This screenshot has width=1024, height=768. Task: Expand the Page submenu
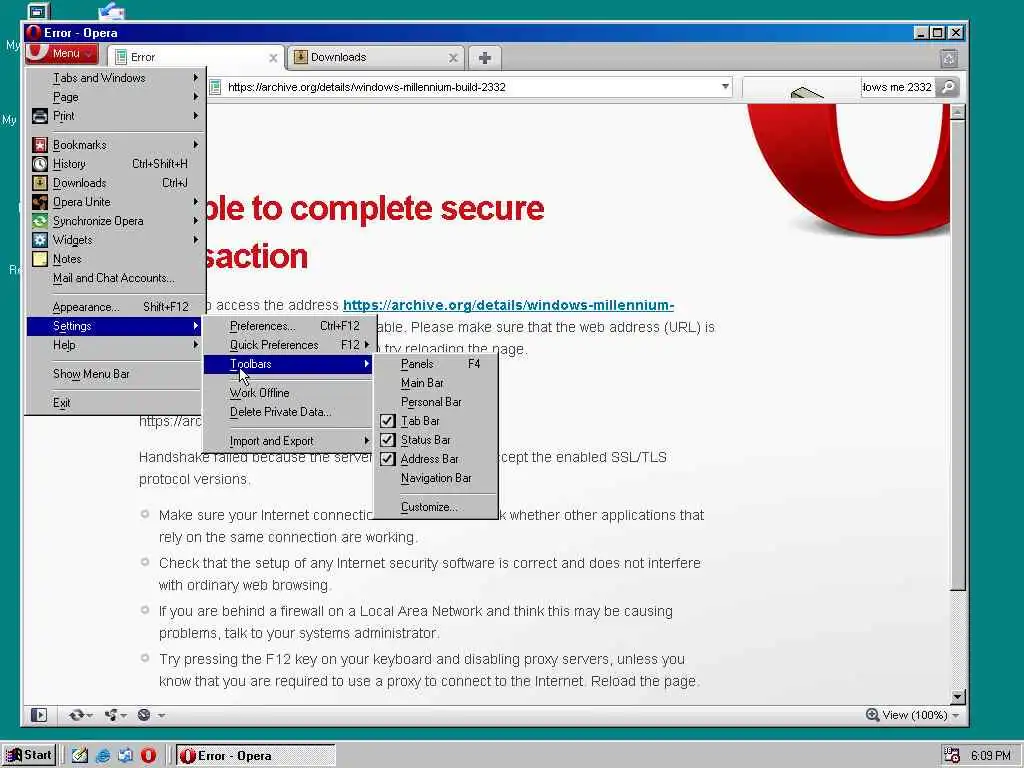coord(114,97)
